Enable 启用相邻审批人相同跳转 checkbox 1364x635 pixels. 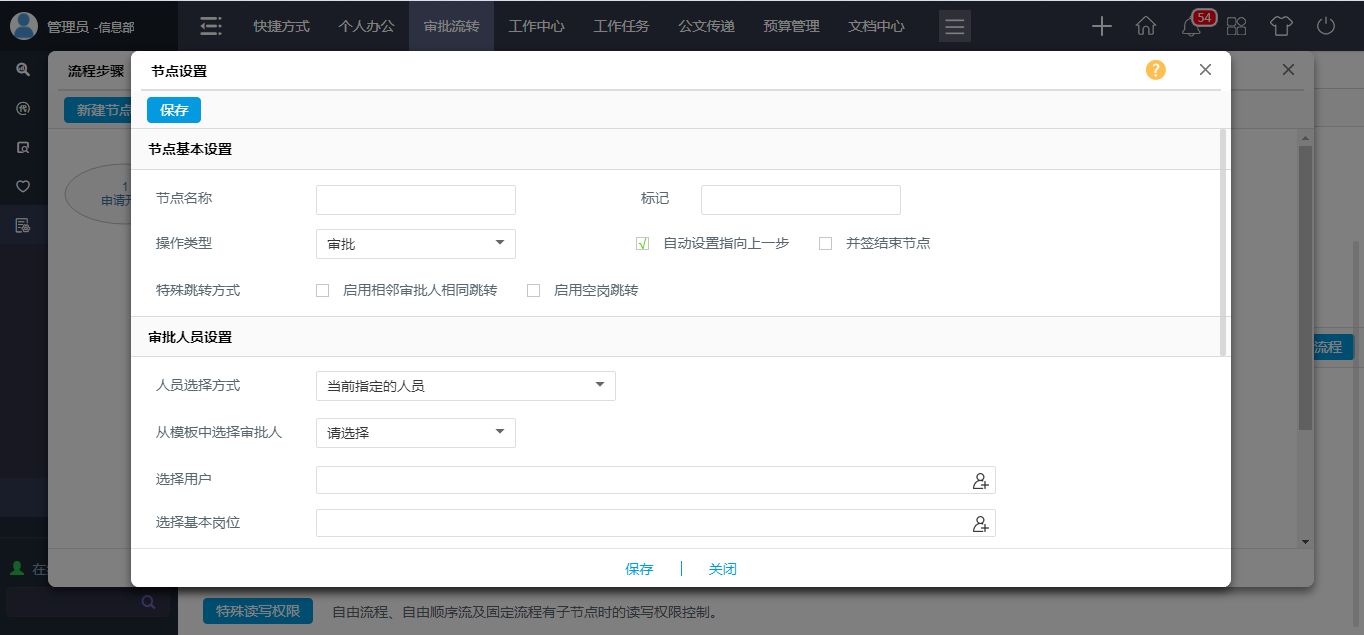322,291
